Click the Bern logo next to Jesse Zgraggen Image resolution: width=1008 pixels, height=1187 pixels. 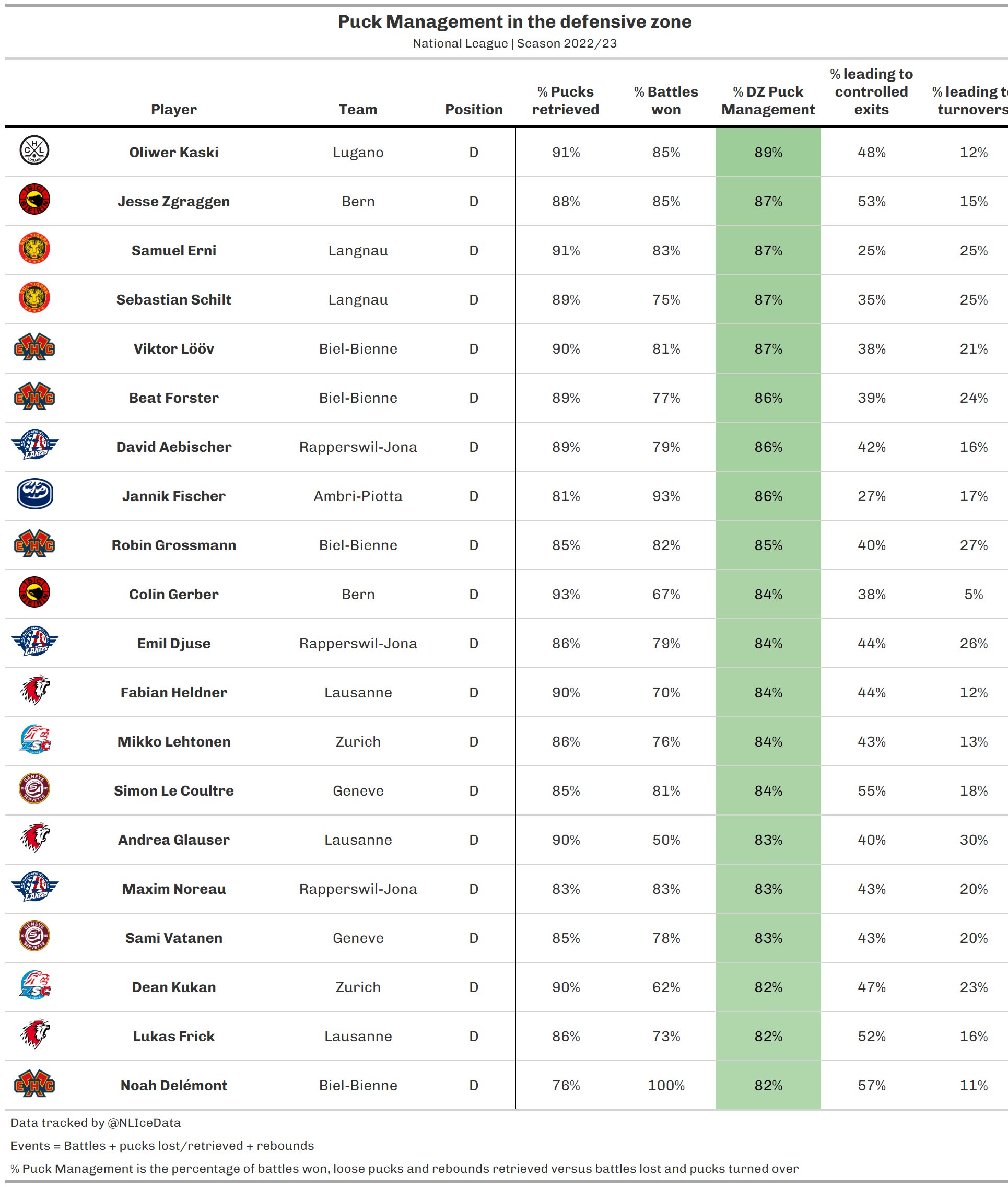tap(34, 200)
